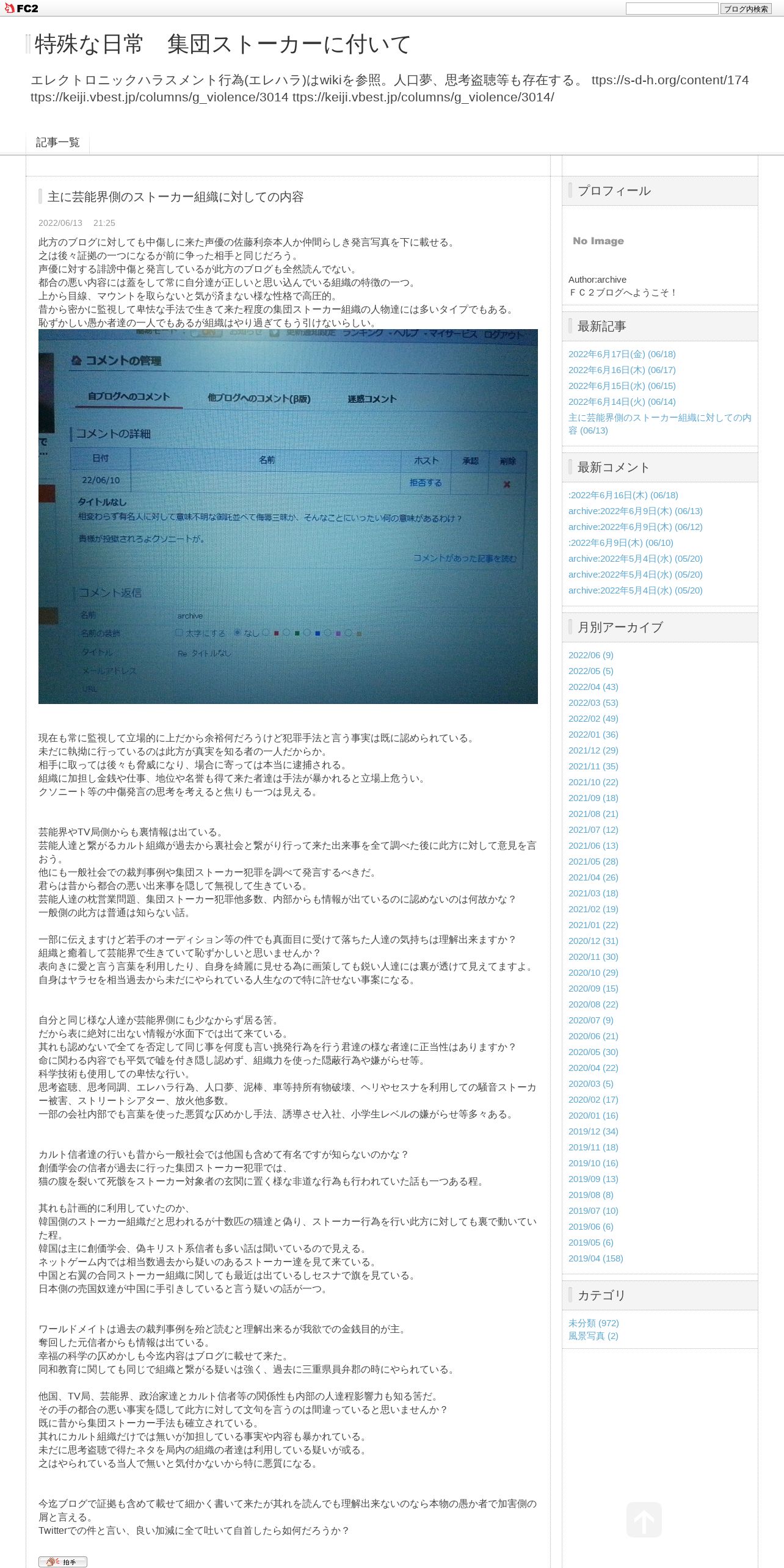Open archive month 2019/11 (18)
This screenshot has height=1568, width=784.
[593, 1147]
